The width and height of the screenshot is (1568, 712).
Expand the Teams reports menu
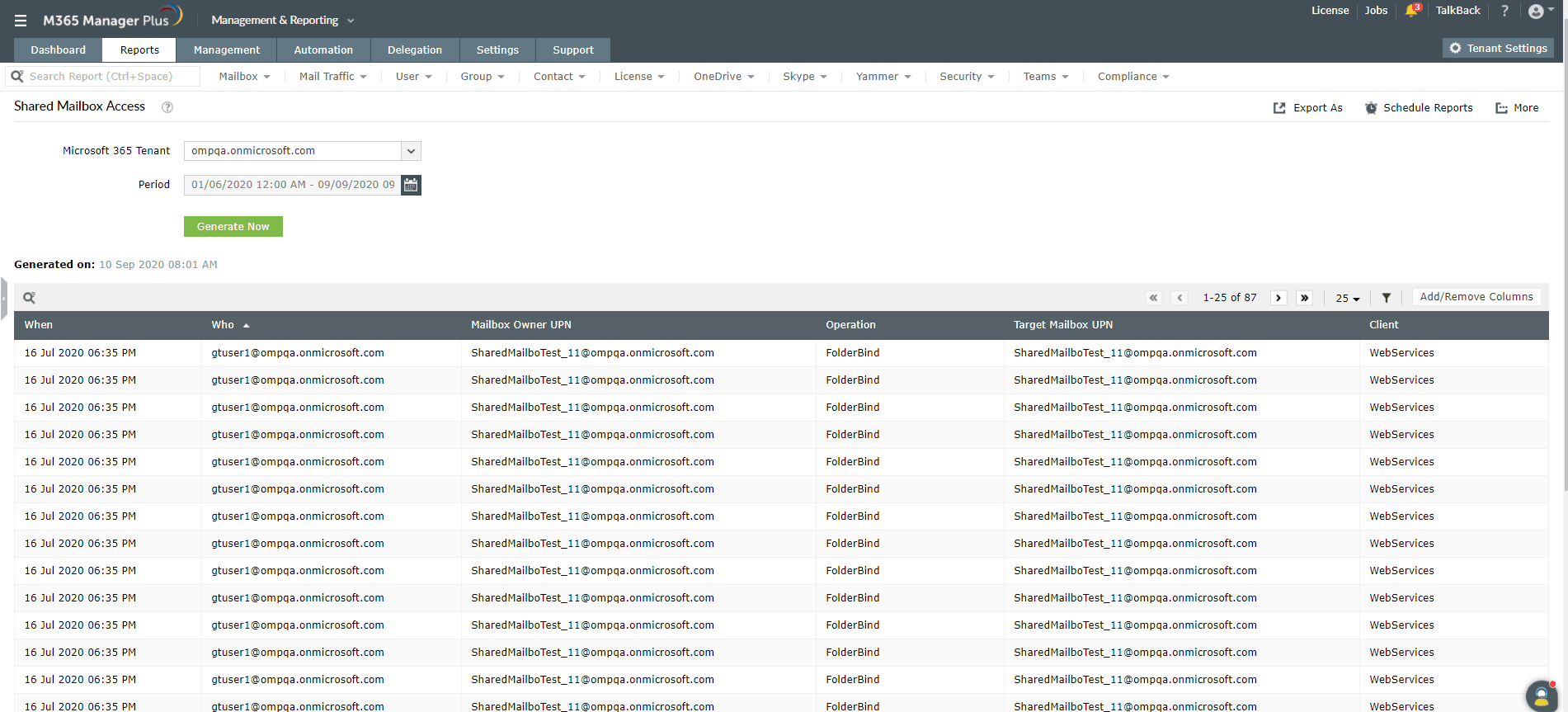tap(1046, 77)
